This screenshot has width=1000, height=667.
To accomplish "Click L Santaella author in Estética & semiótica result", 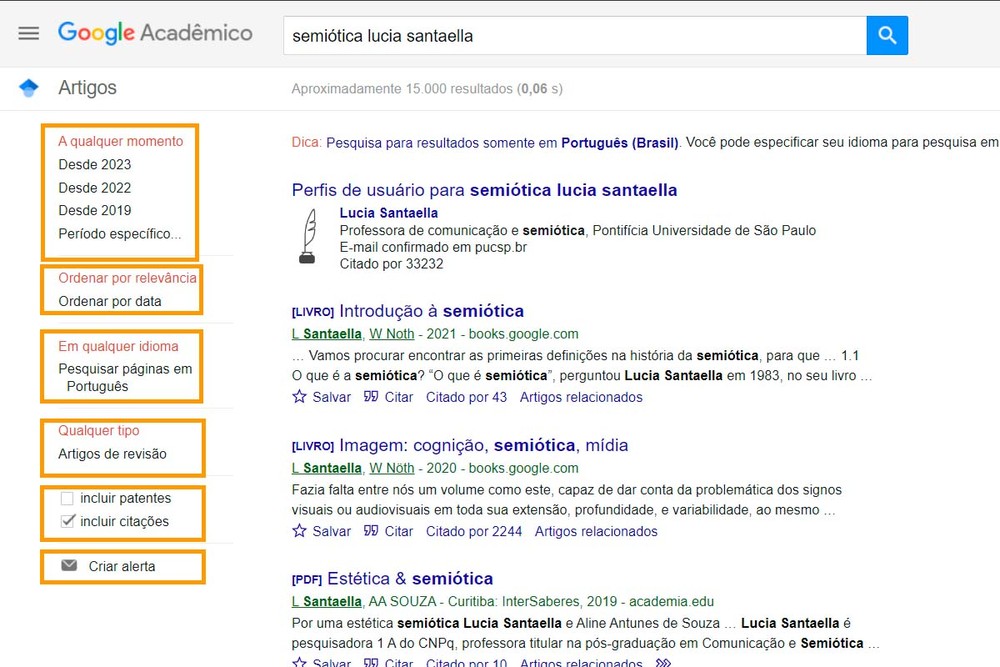I will (327, 601).
